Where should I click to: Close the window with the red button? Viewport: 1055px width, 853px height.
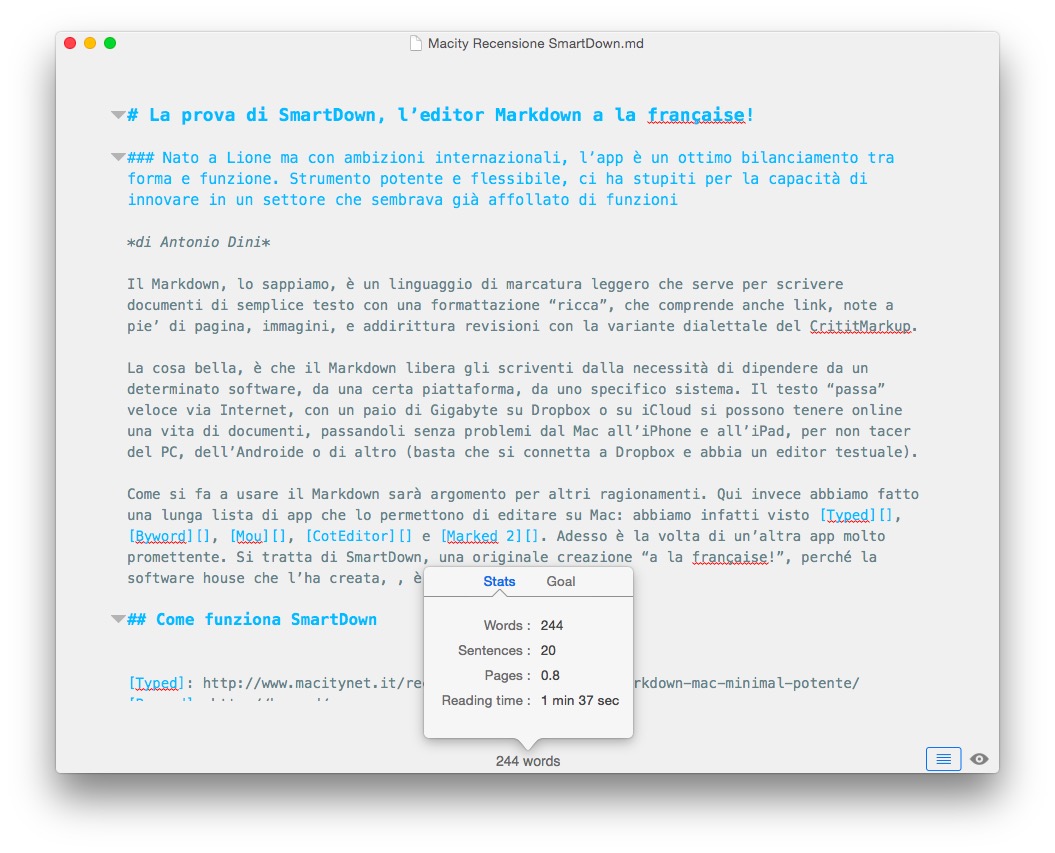coord(70,43)
